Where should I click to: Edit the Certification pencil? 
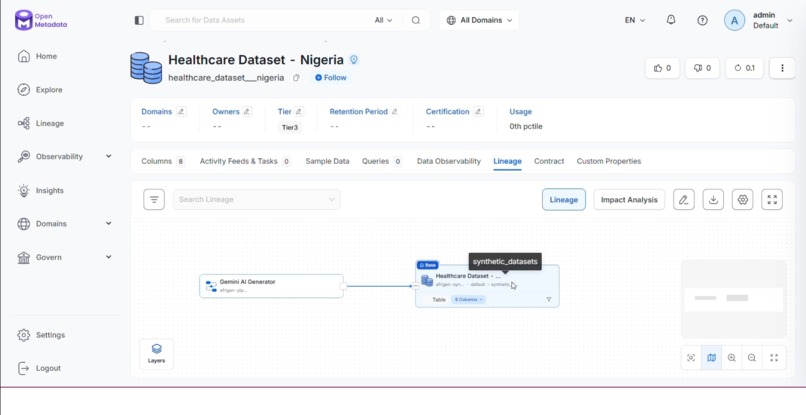(x=478, y=112)
